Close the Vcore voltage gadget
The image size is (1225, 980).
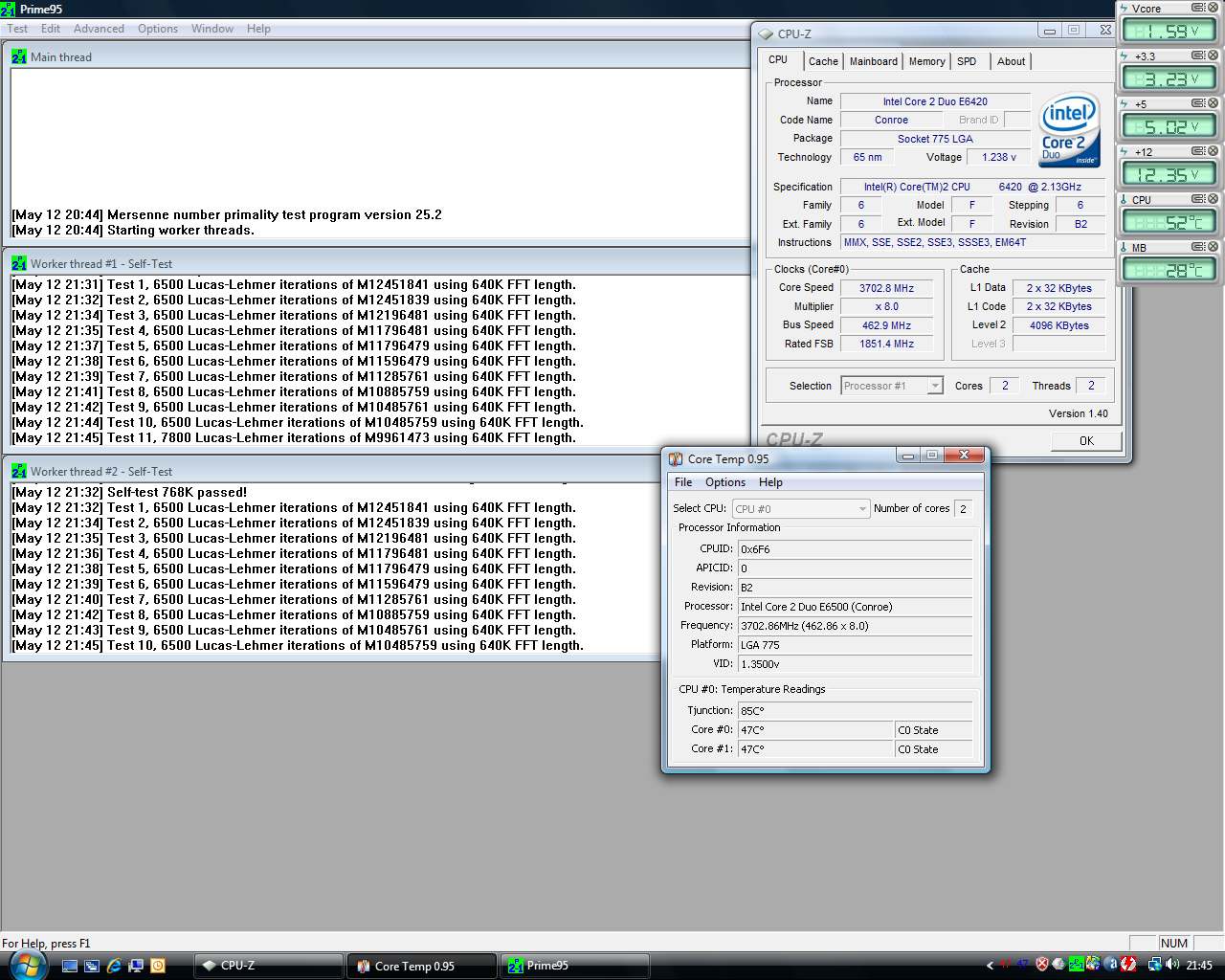point(1213,9)
